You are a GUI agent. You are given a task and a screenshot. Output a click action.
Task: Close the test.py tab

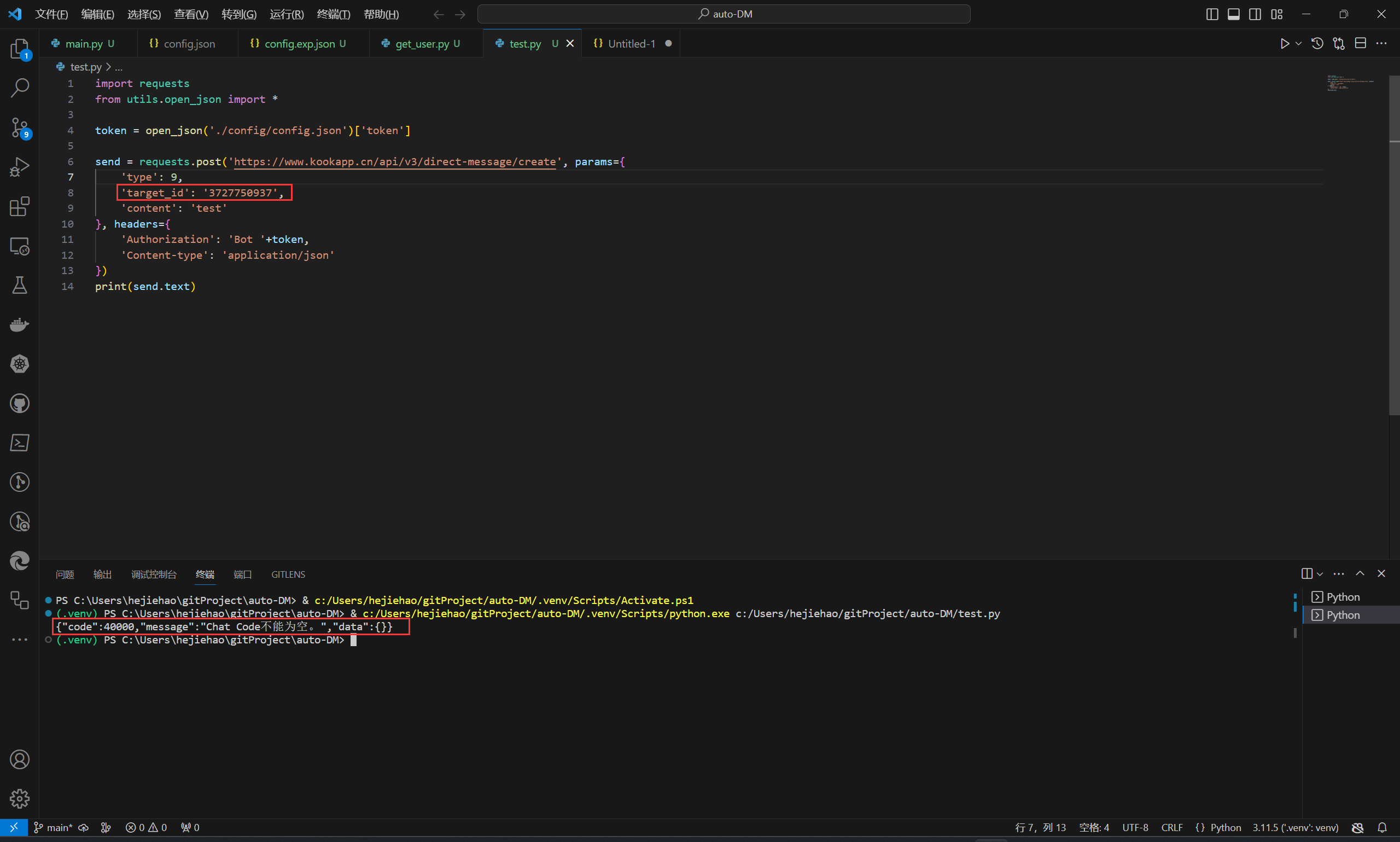click(x=570, y=44)
